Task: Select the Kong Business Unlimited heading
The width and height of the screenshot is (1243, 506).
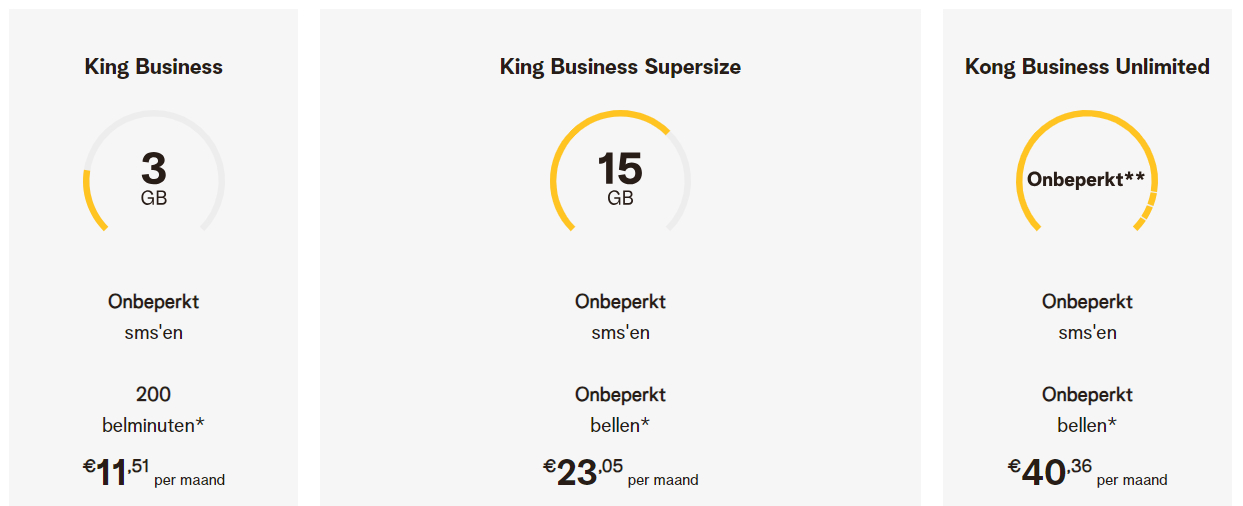Action: pos(1087,67)
